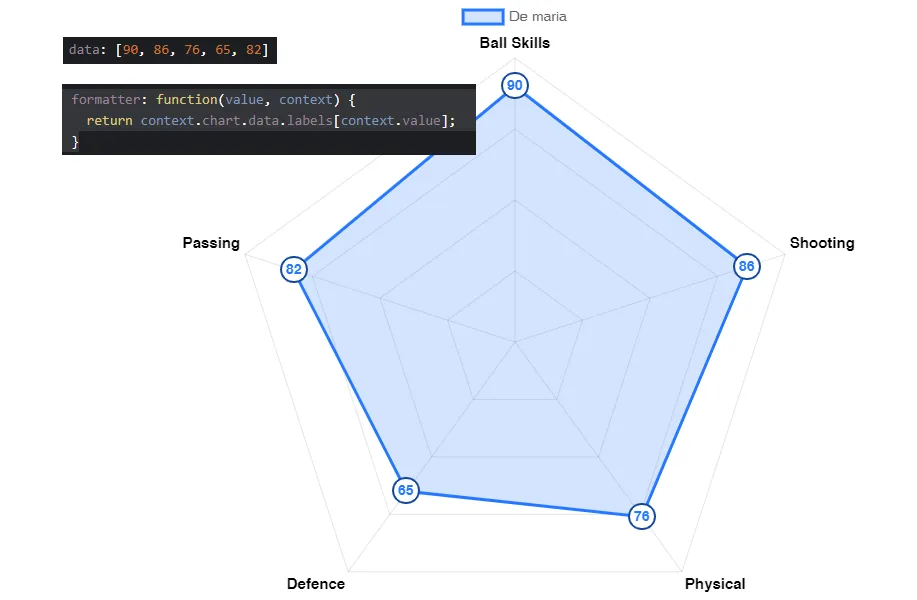Click the Physical axis label
917x600 pixels.
[x=714, y=584]
